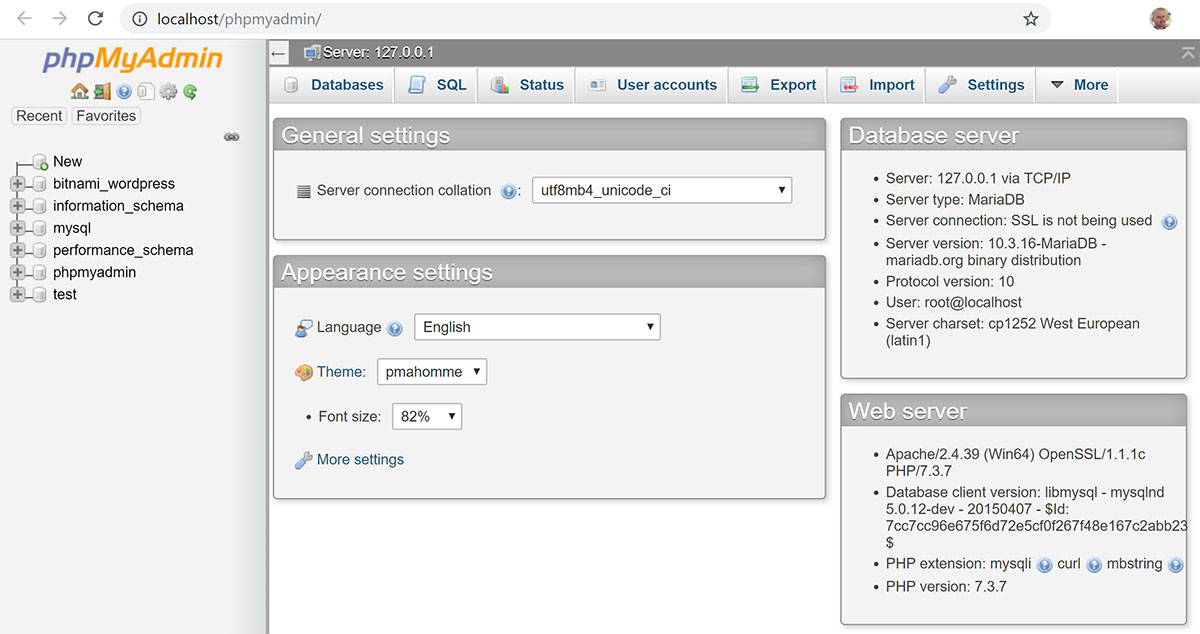
Task: Click the 'User: root@localhost' text
Action: point(954,302)
